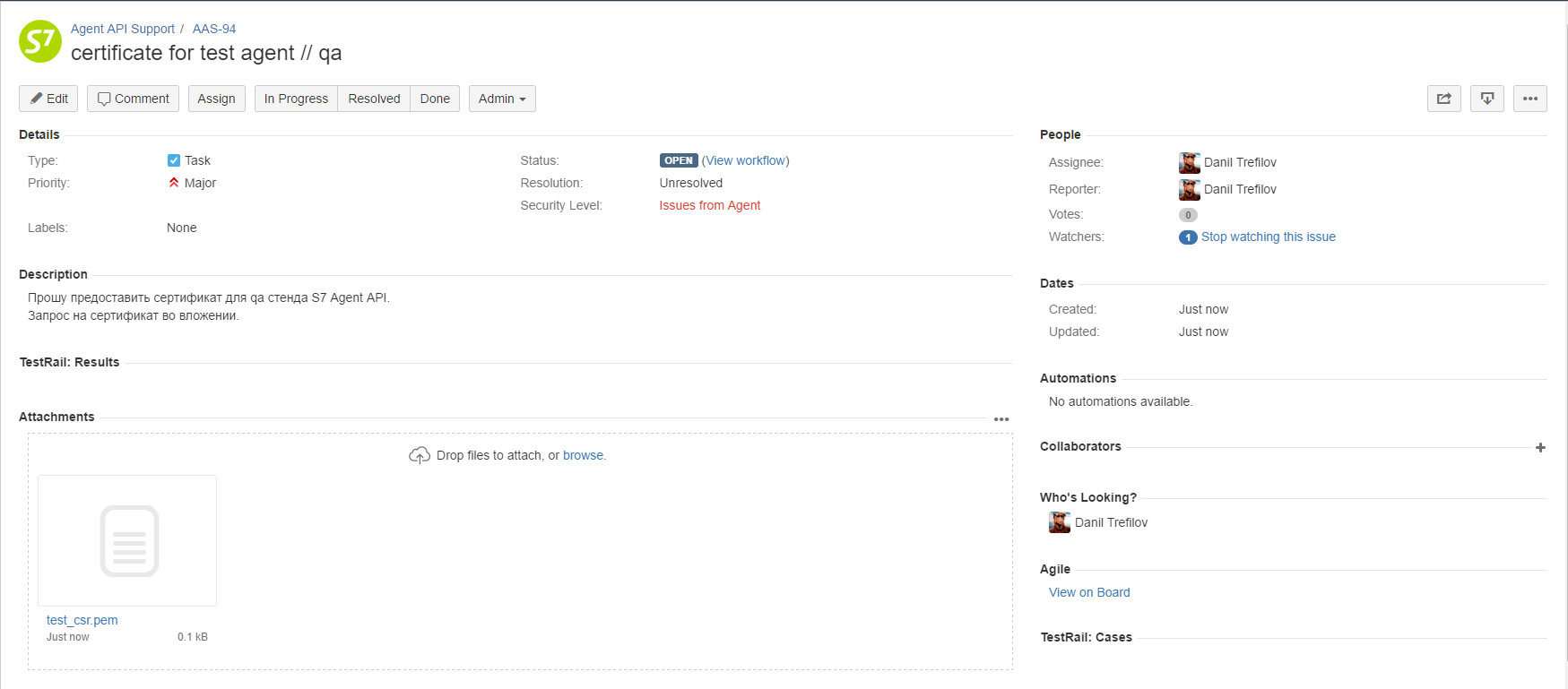The image size is (1568, 689).
Task: Click the Reporter avatar for Danil Trefilov
Action: coord(1189,189)
